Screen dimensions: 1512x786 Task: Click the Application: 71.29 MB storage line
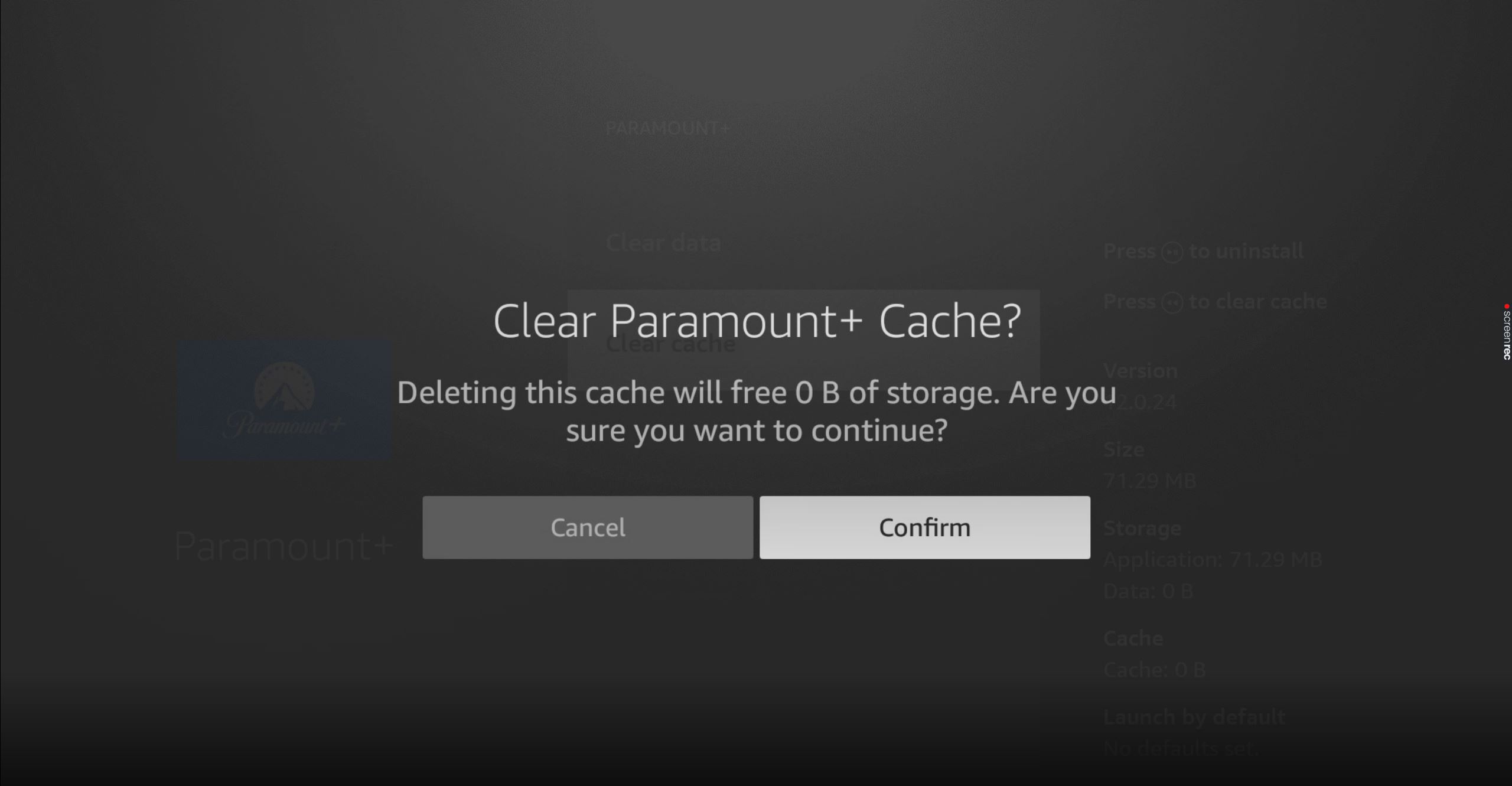click(1213, 559)
